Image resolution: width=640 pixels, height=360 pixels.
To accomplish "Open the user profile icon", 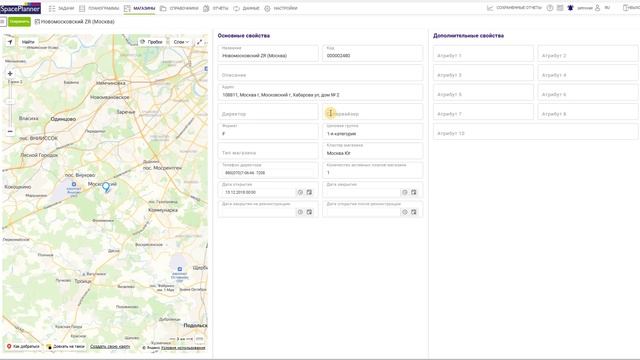I will 597,8.
